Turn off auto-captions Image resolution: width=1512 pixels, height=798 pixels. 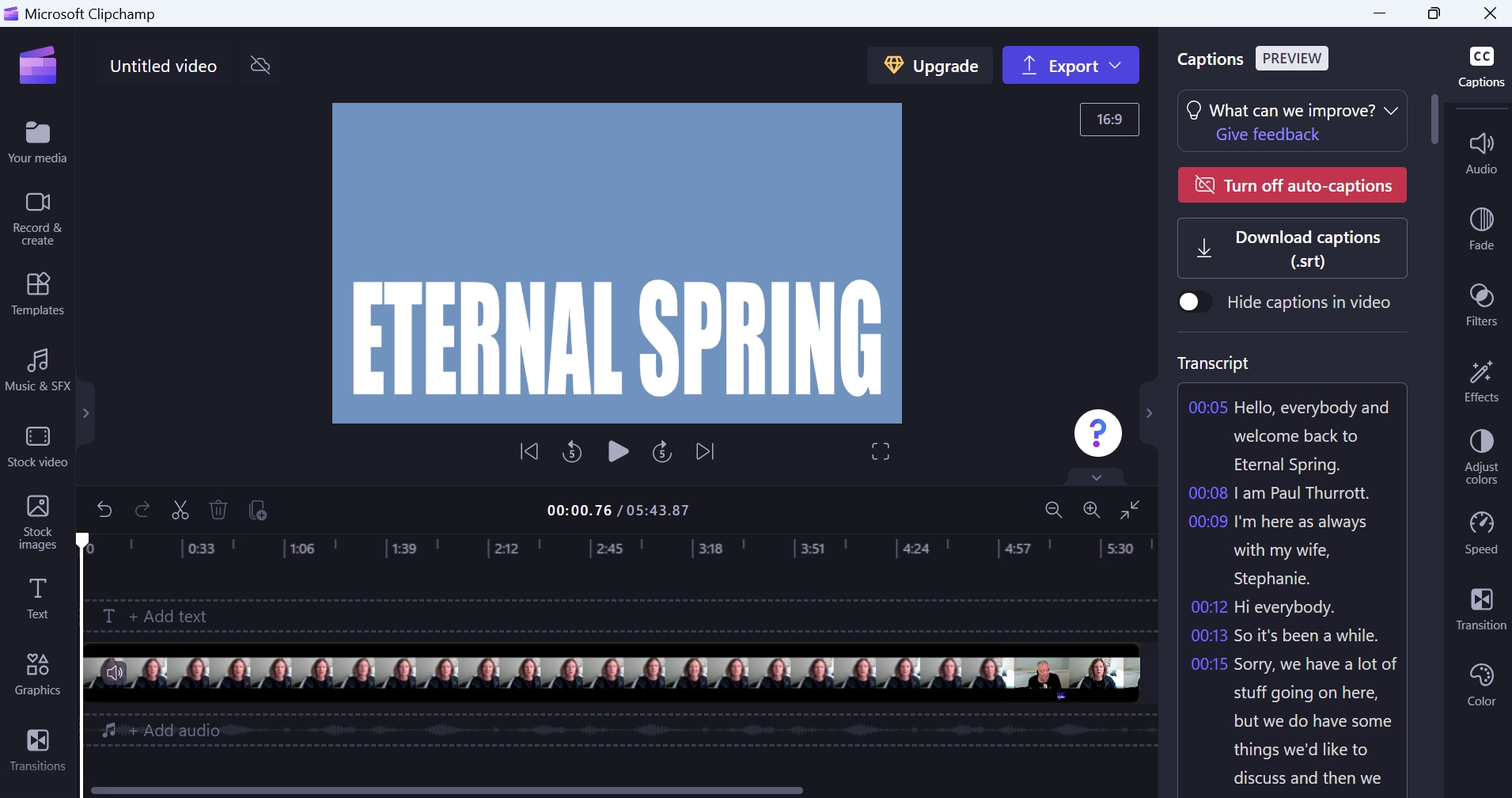pyautogui.click(x=1292, y=185)
